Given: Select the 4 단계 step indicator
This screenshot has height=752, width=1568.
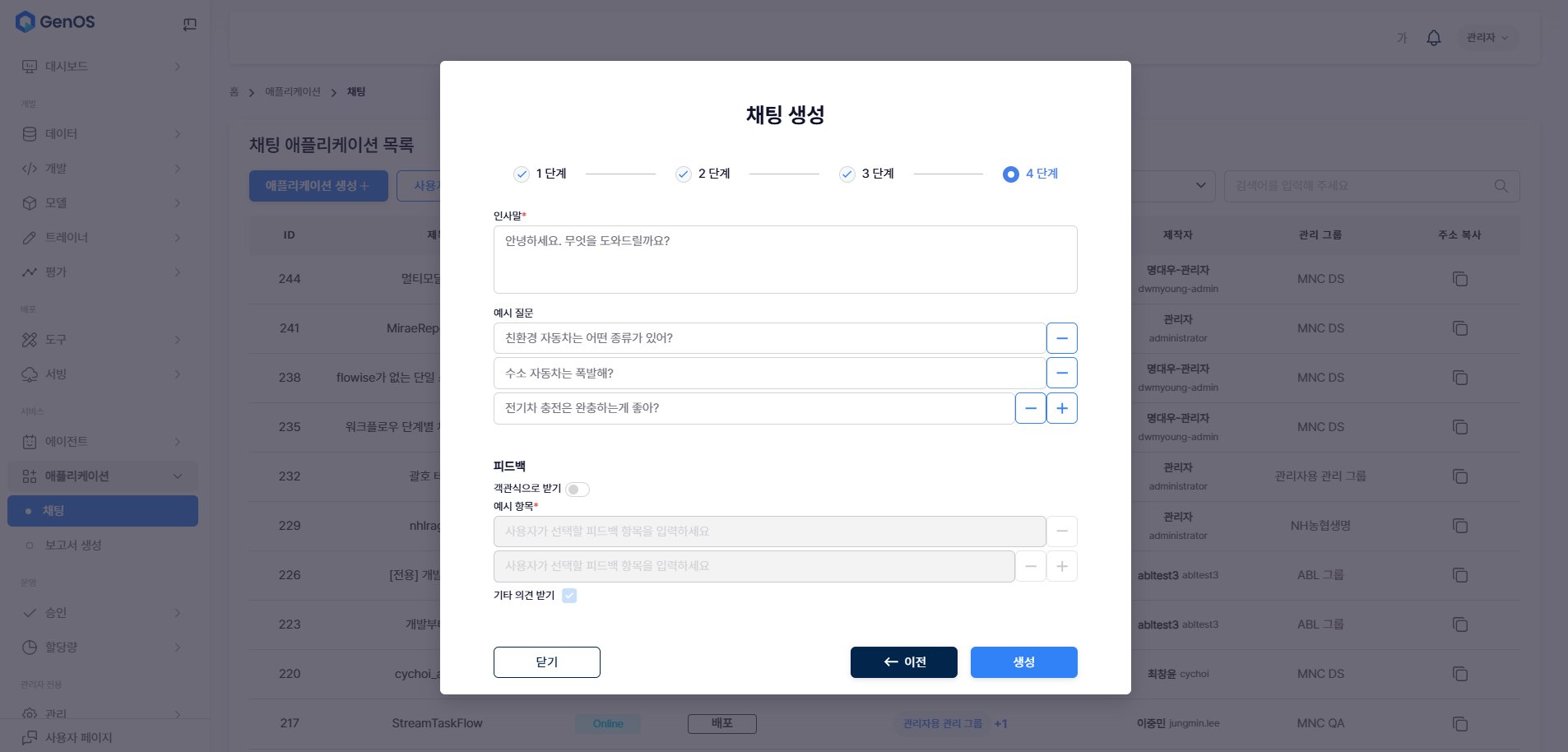Looking at the screenshot, I should coord(1031,174).
